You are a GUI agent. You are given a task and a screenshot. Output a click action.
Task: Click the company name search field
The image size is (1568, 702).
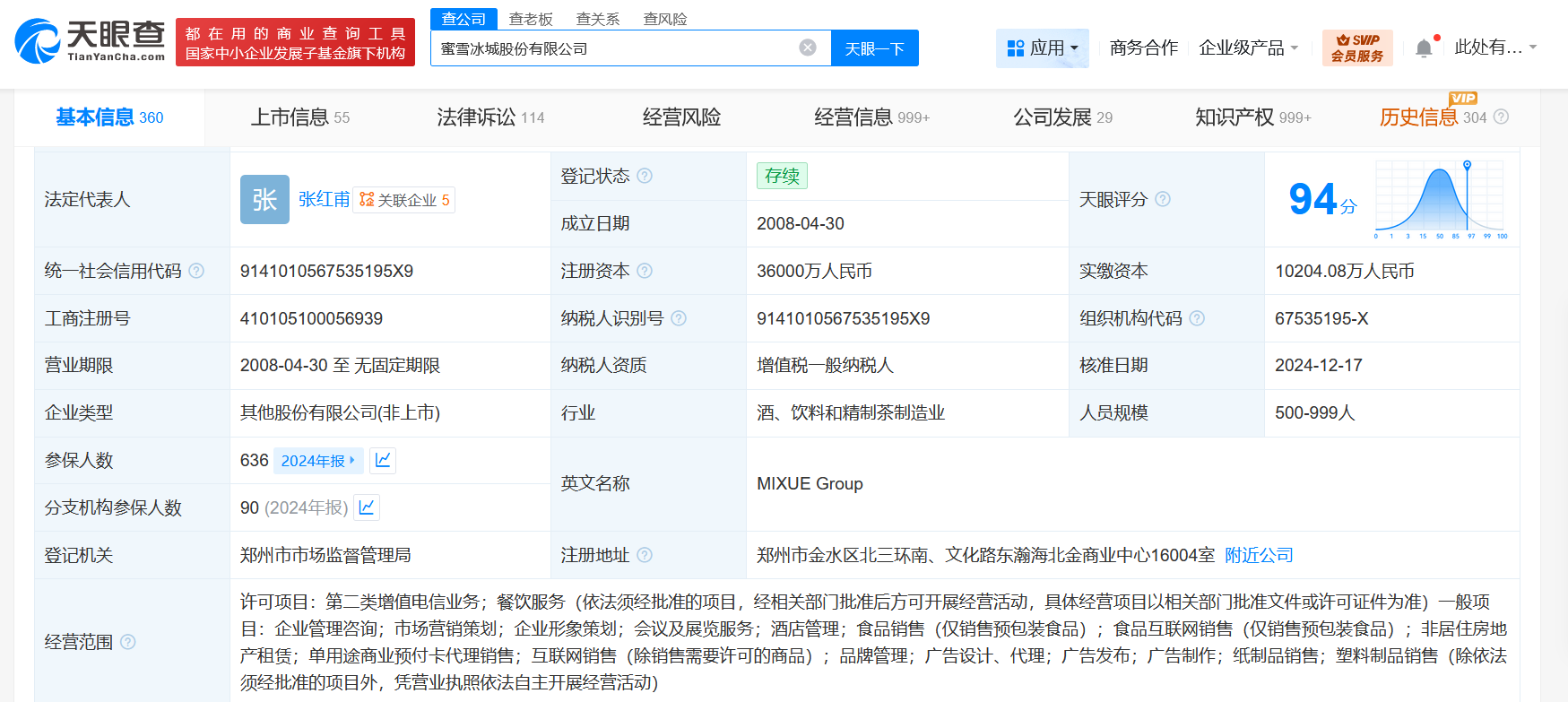tap(614, 48)
